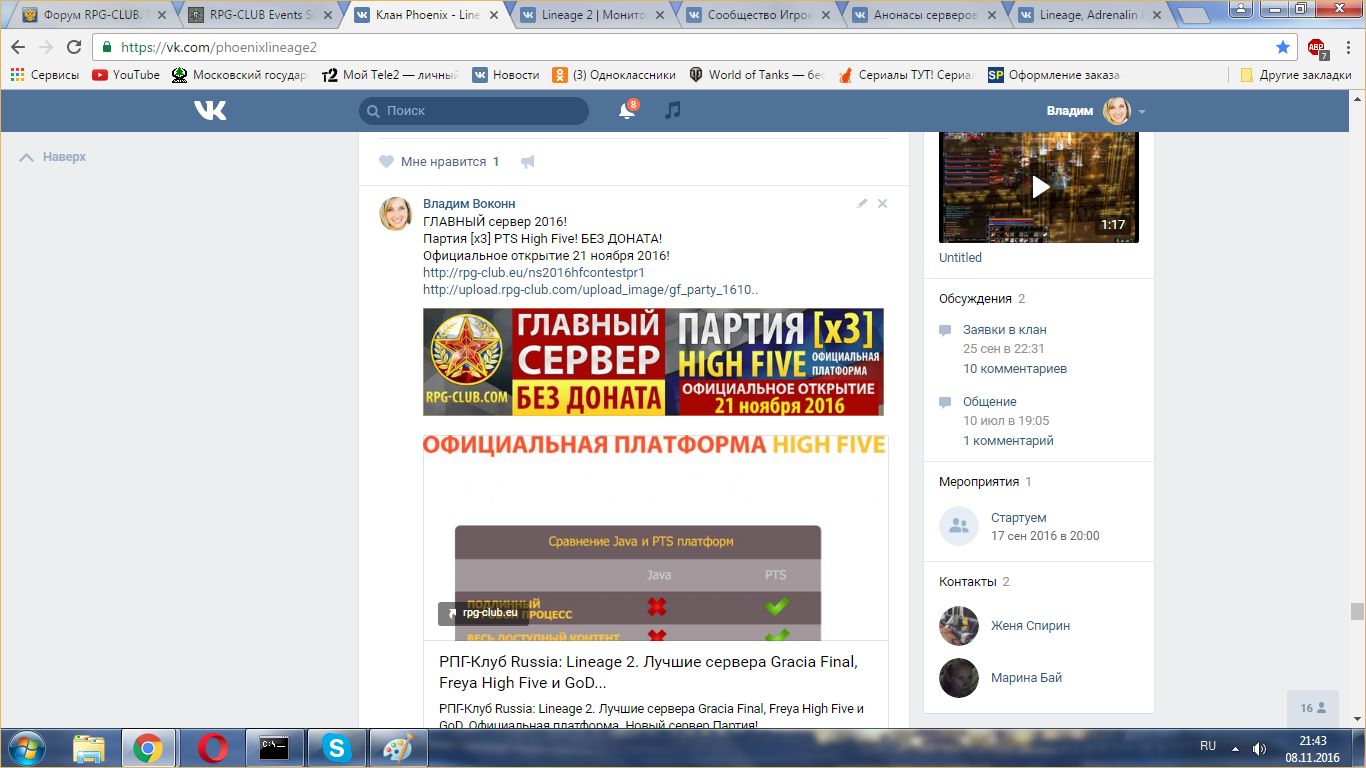Jump back to top with Наверх
This screenshot has width=1366, height=768.
pos(53,157)
